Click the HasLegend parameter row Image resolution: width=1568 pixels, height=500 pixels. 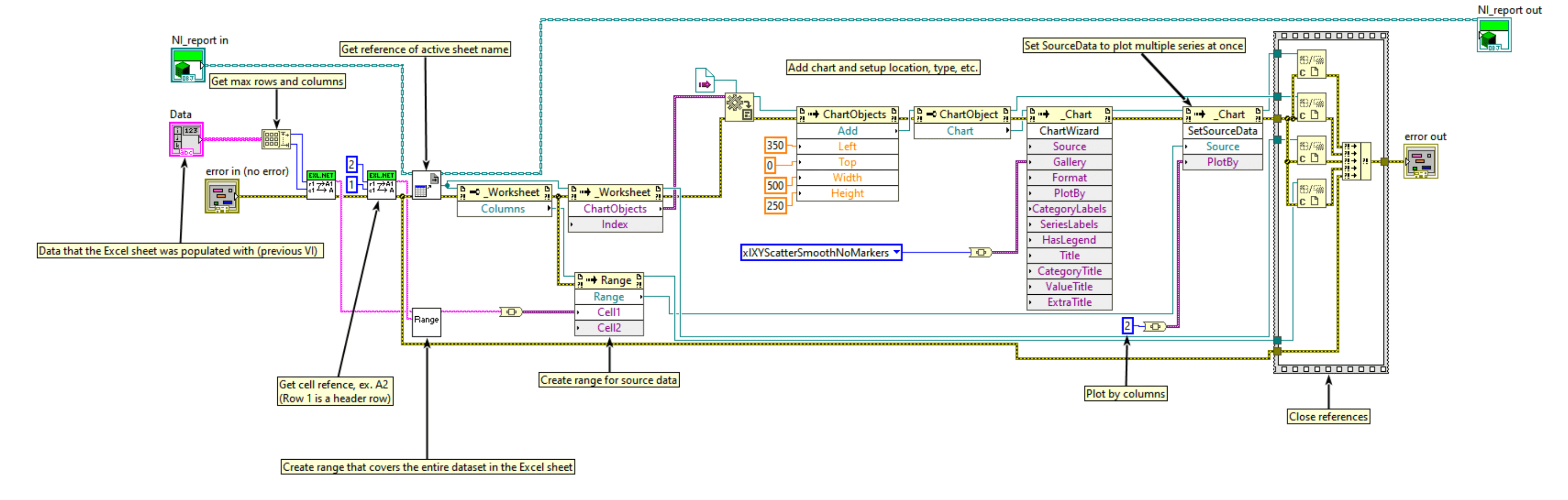[x=1069, y=240]
